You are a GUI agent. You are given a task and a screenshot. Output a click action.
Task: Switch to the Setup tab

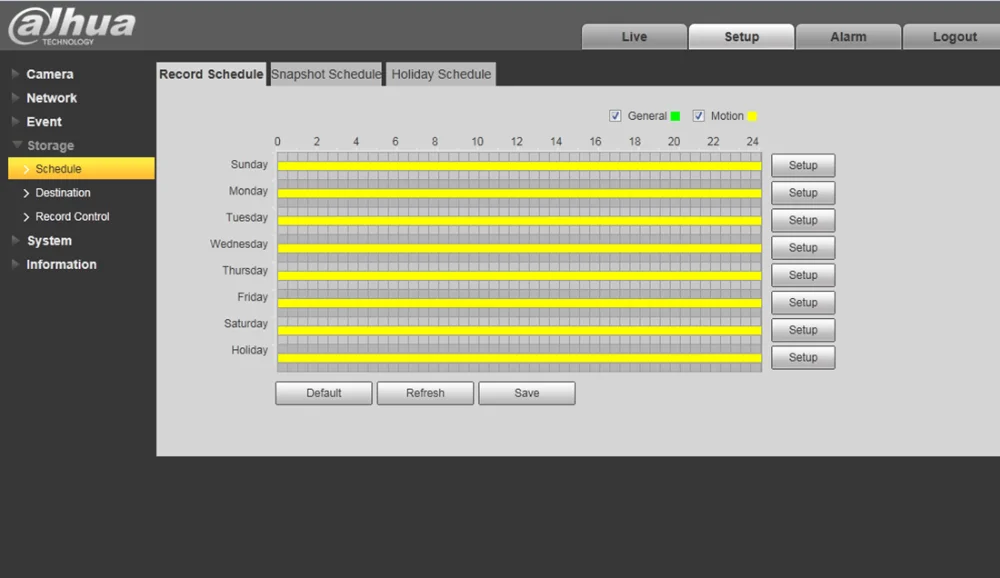[741, 36]
